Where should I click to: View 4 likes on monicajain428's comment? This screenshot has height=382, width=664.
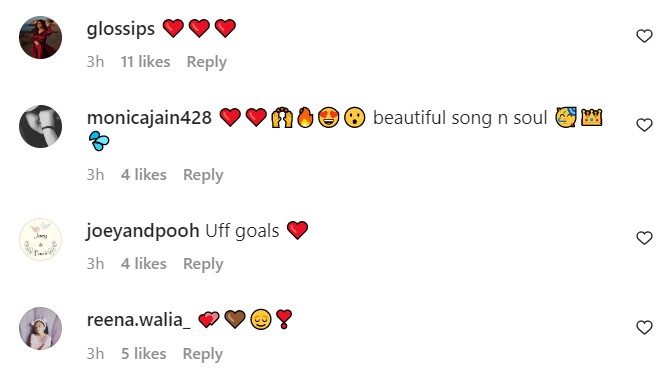click(144, 175)
